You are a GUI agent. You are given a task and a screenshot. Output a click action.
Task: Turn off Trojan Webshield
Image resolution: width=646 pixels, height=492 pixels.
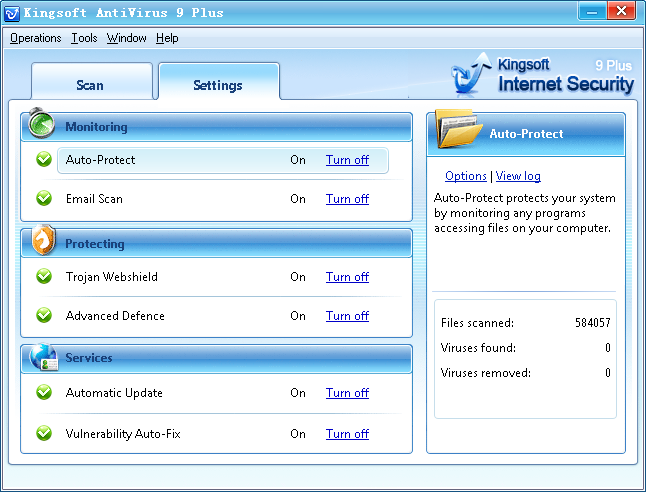click(x=347, y=277)
